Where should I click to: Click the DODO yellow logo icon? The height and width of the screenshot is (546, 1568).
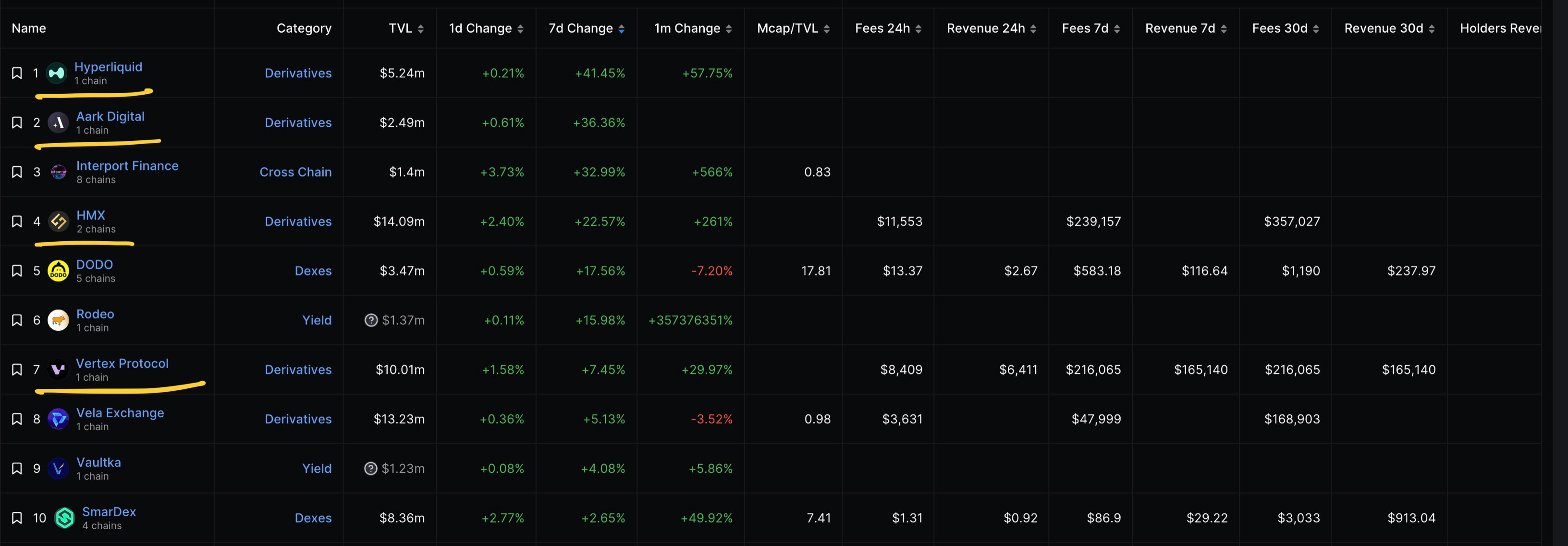pos(59,271)
